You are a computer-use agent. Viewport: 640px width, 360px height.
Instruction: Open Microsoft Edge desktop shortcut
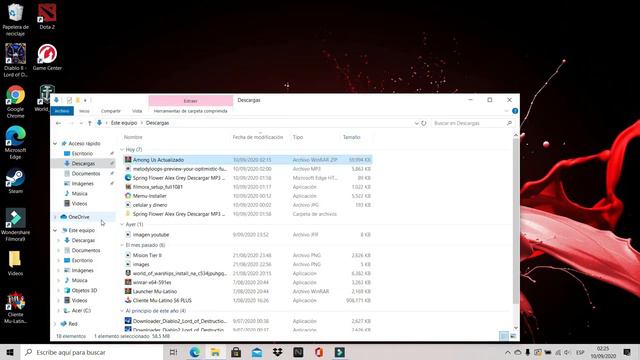pos(16,142)
